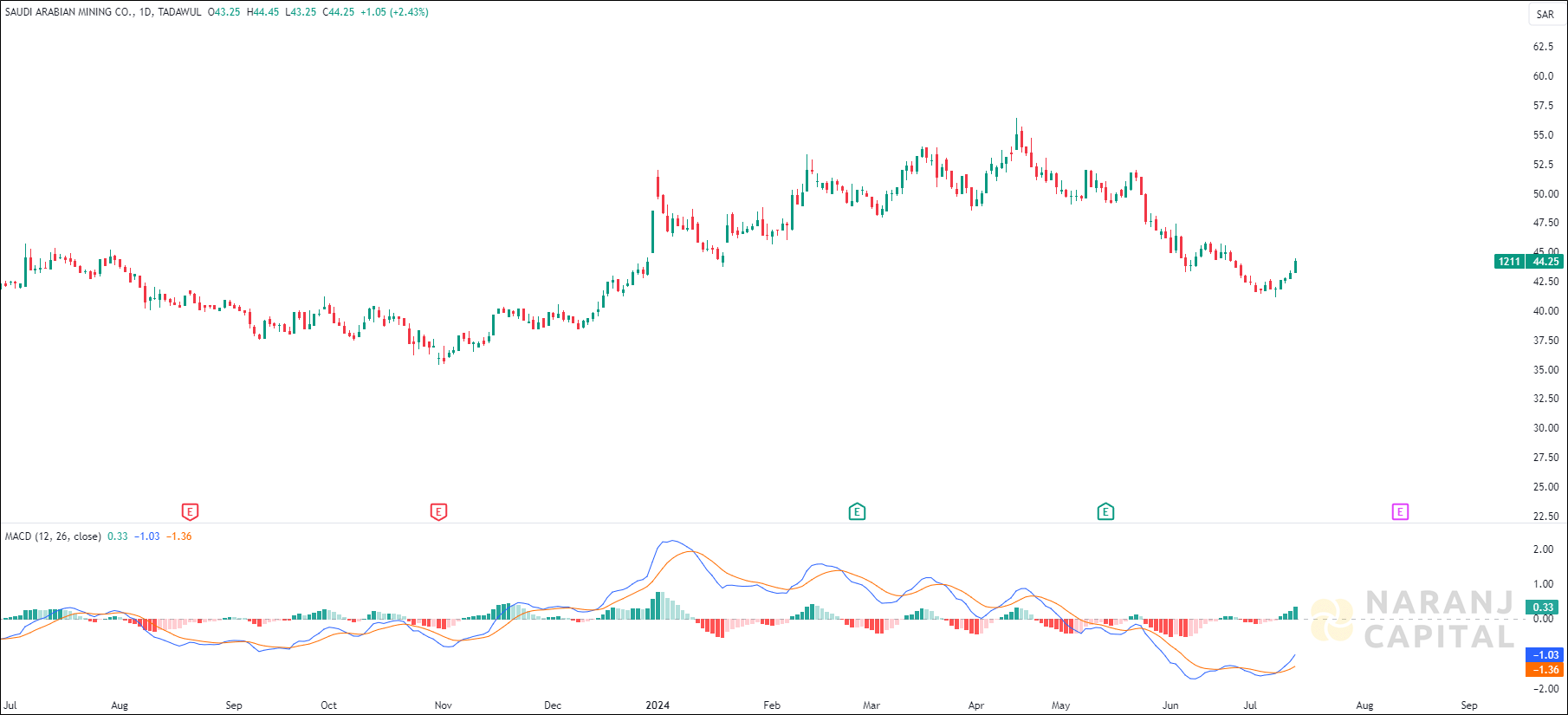The height and width of the screenshot is (715, 1568).
Task: Select the green earnings marker near March
Action: (x=857, y=512)
